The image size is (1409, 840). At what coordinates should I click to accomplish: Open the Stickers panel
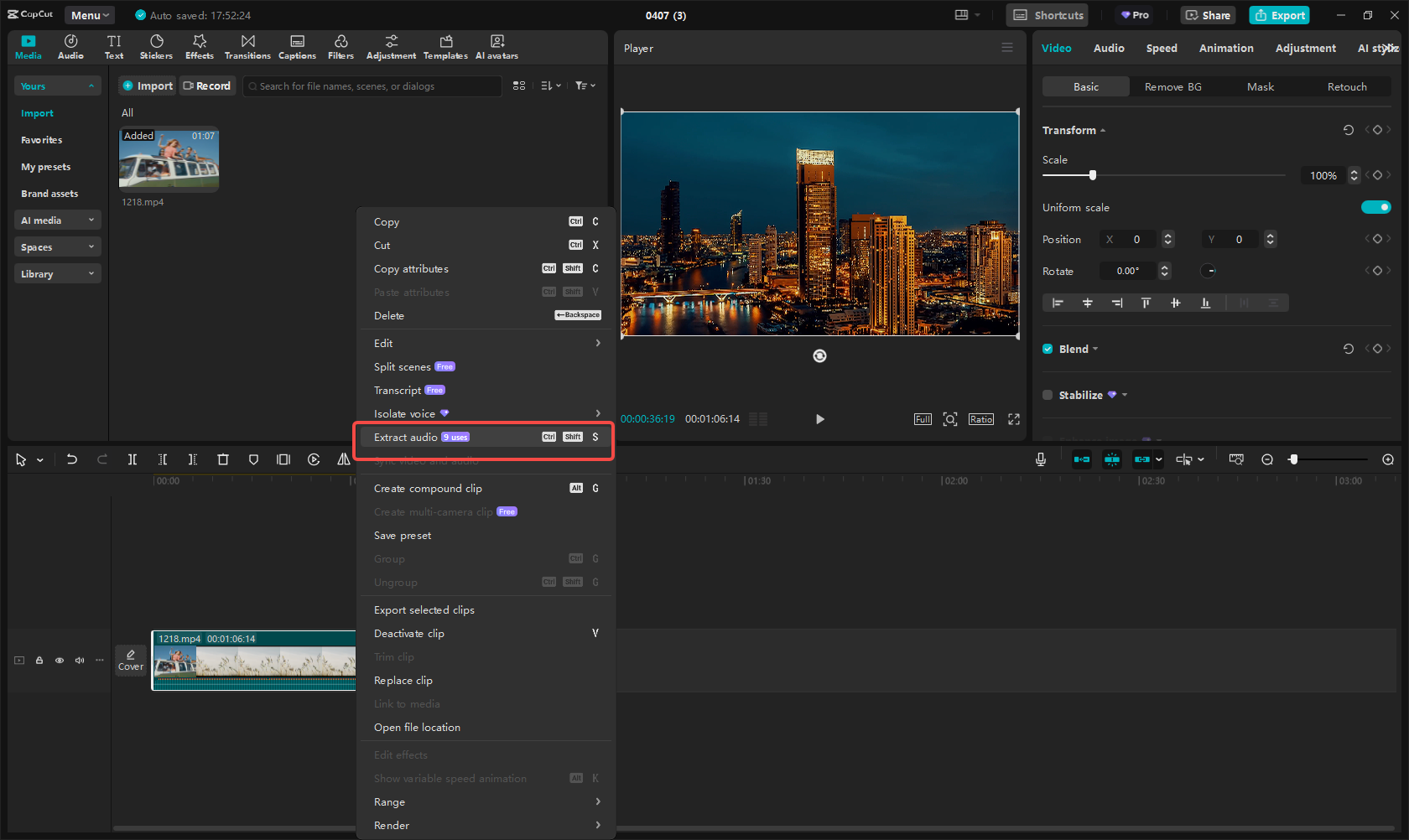(156, 47)
